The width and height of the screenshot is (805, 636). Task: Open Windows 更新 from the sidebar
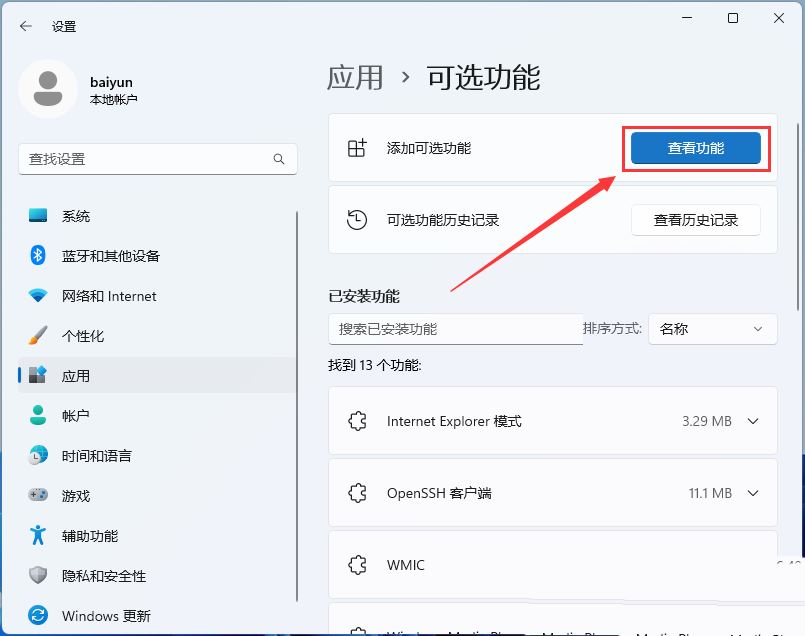(38, 616)
